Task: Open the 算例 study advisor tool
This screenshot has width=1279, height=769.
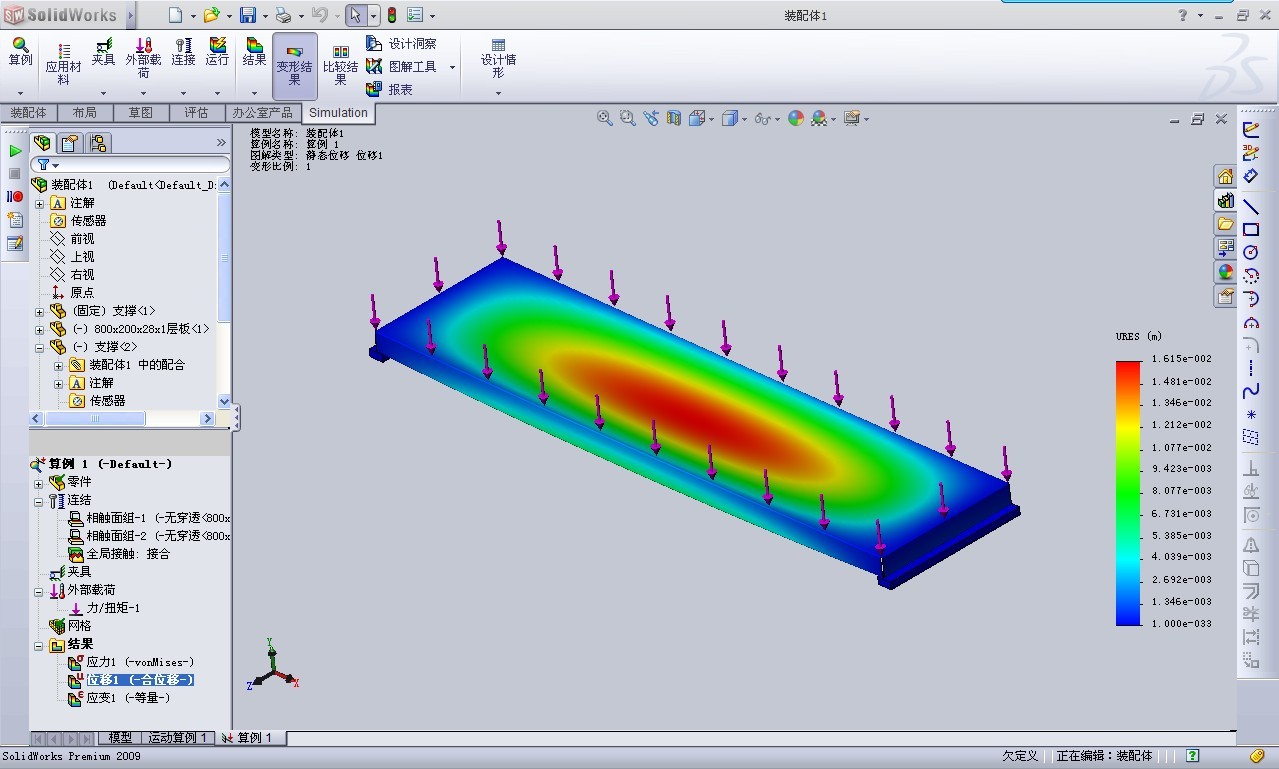Action: 20,51
